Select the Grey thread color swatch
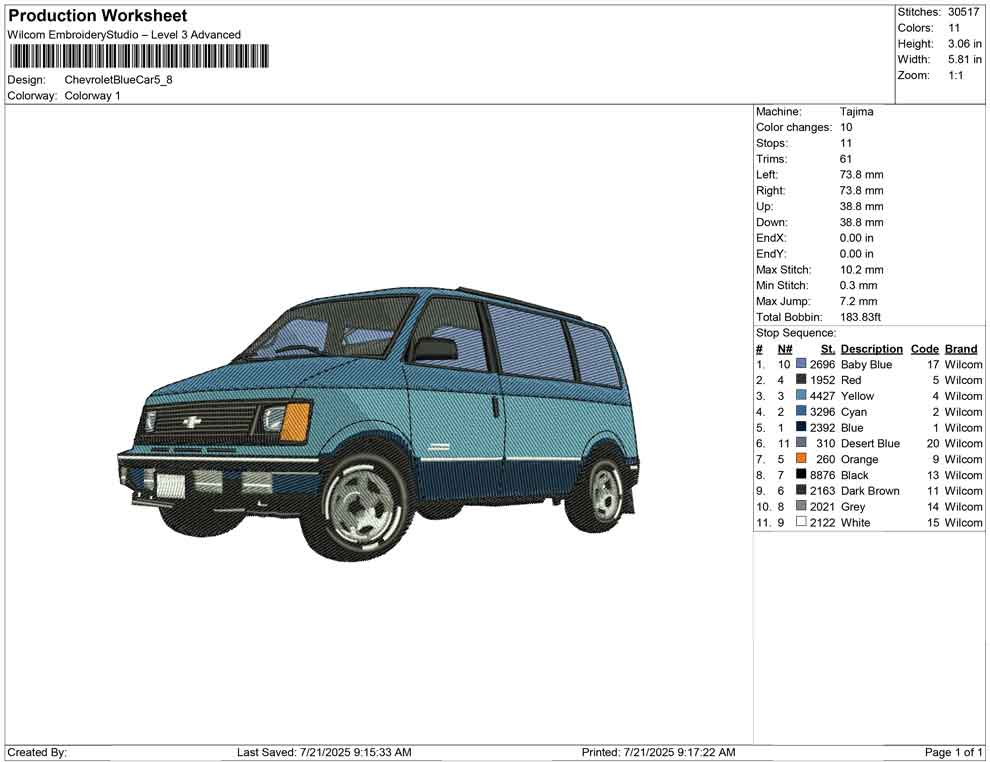This screenshot has width=990, height=762. (x=801, y=506)
